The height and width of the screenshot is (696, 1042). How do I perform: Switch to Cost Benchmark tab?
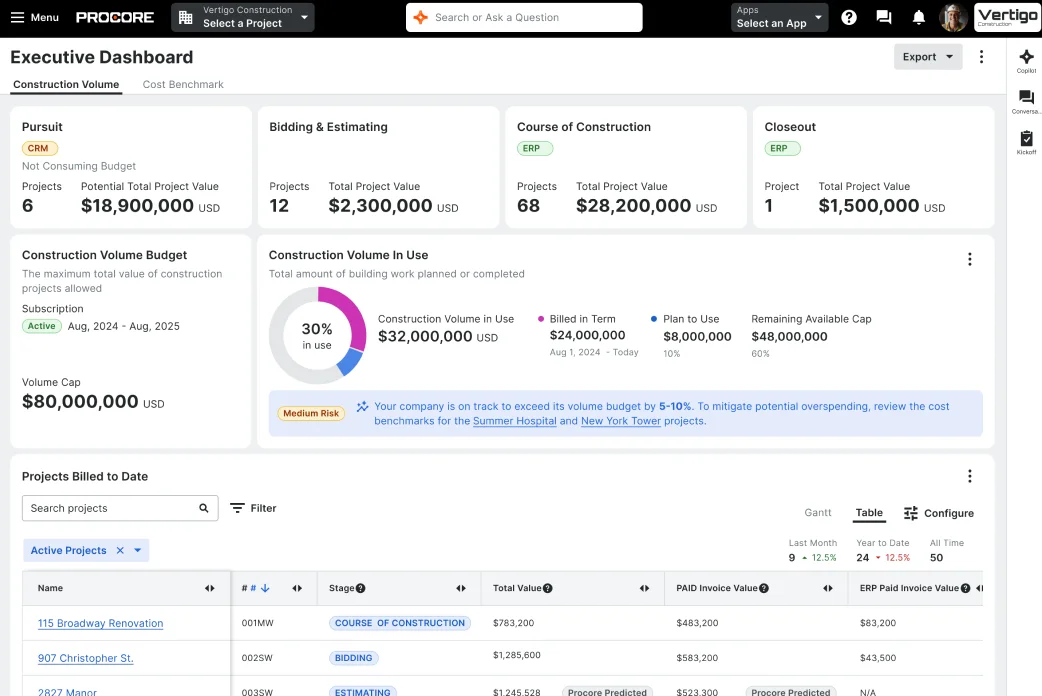tap(183, 84)
